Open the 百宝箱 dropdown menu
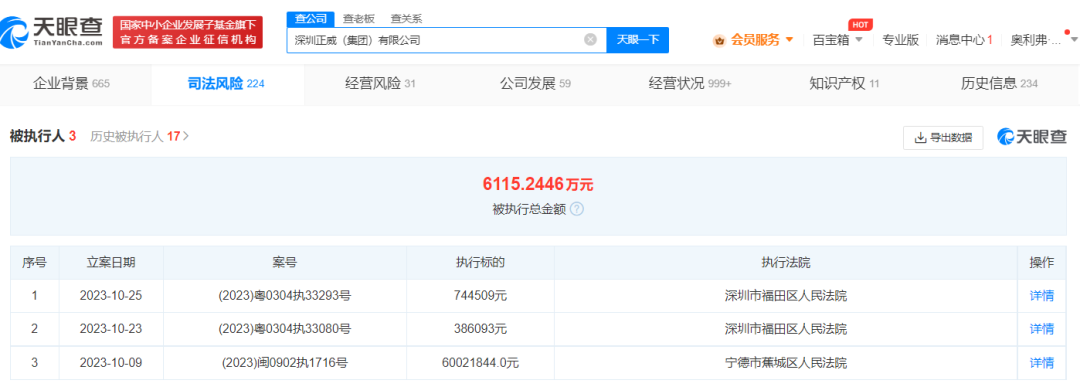 (837, 40)
